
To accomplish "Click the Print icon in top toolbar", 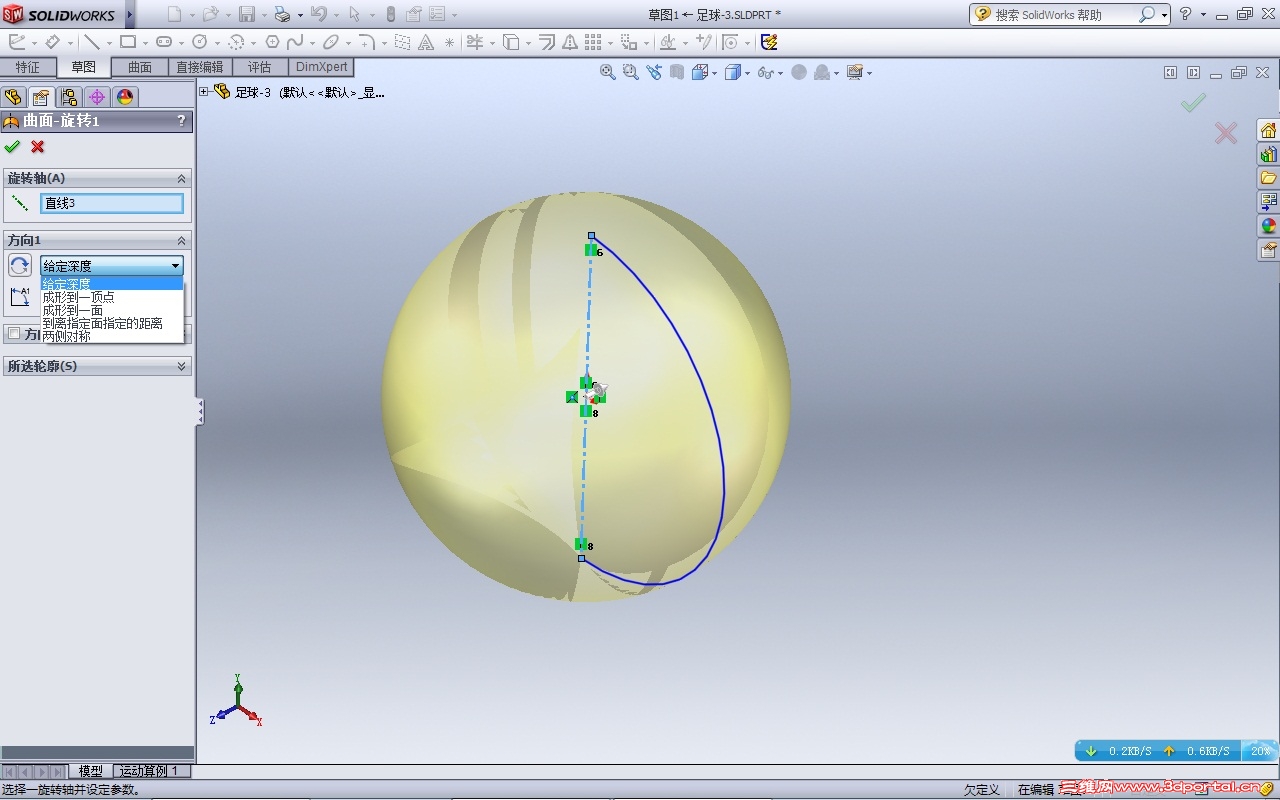I will [x=282, y=14].
